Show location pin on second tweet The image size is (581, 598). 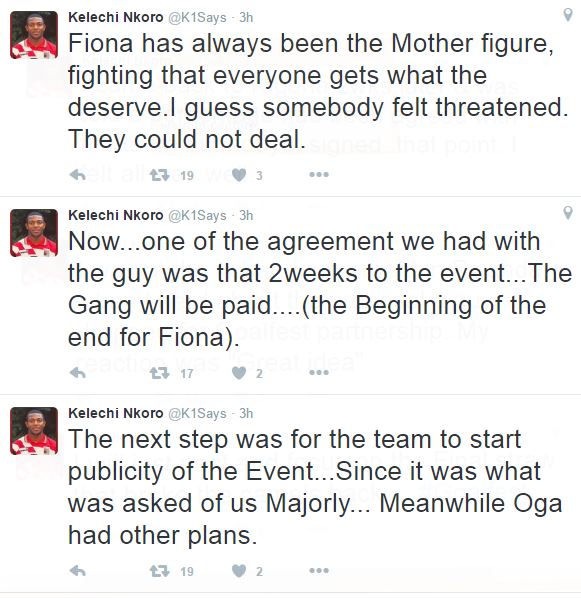tap(568, 212)
